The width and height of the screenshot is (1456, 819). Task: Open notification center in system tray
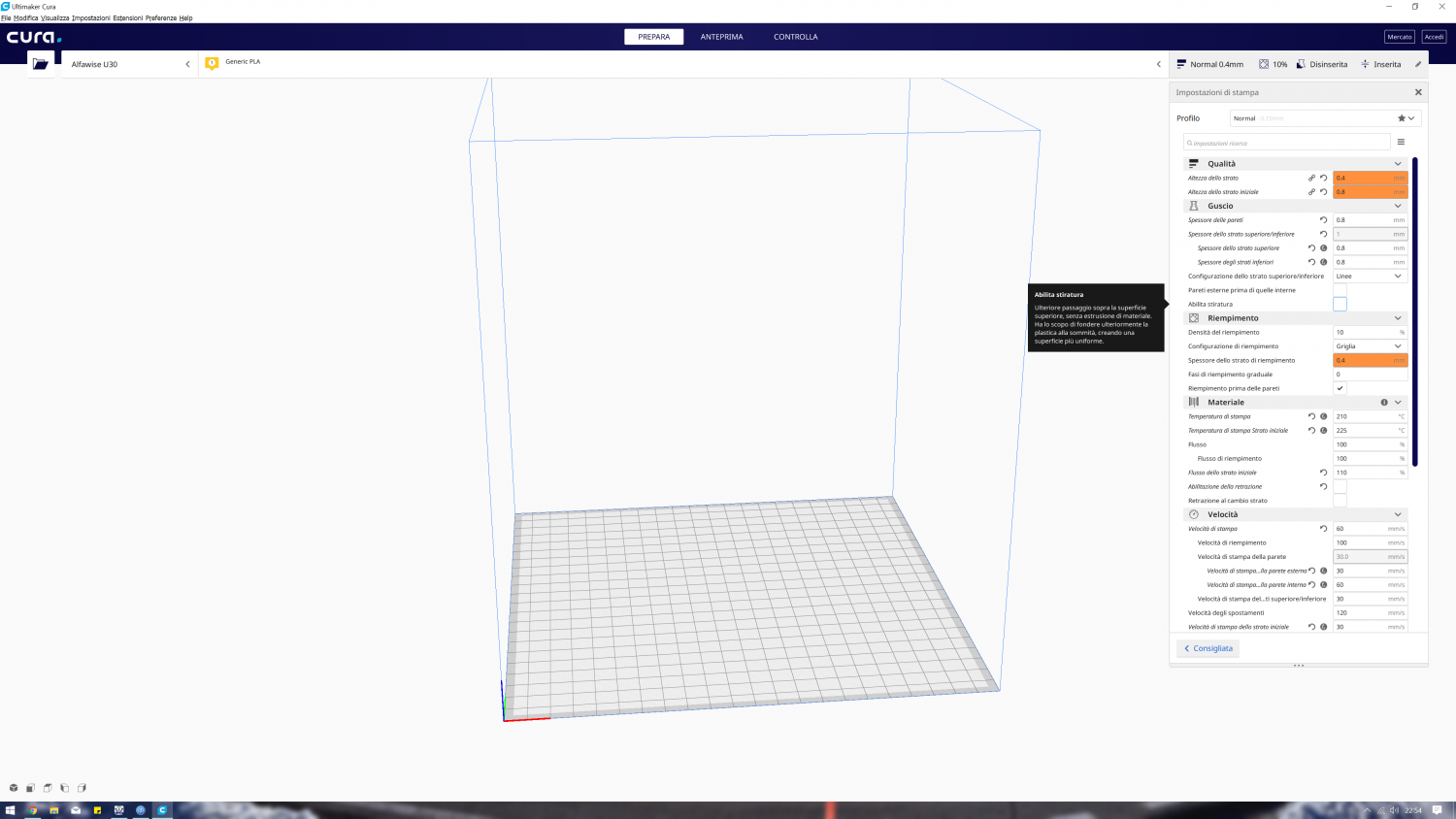click(x=1438, y=810)
